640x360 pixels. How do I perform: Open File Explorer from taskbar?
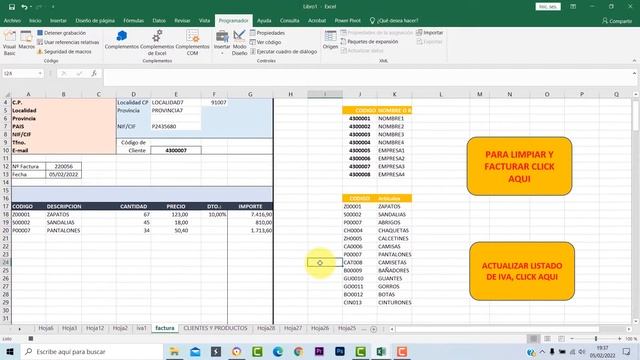point(175,351)
